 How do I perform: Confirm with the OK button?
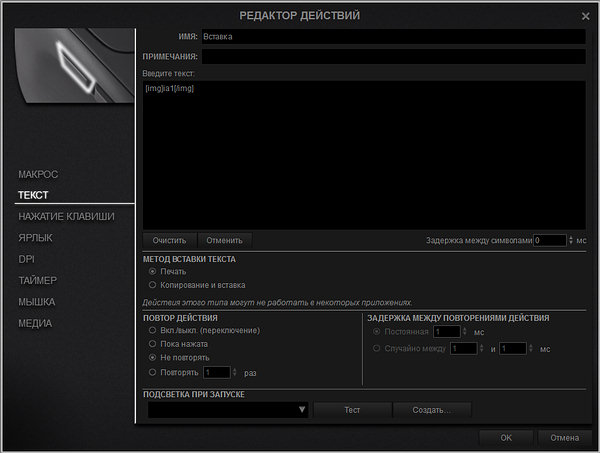tap(506, 438)
